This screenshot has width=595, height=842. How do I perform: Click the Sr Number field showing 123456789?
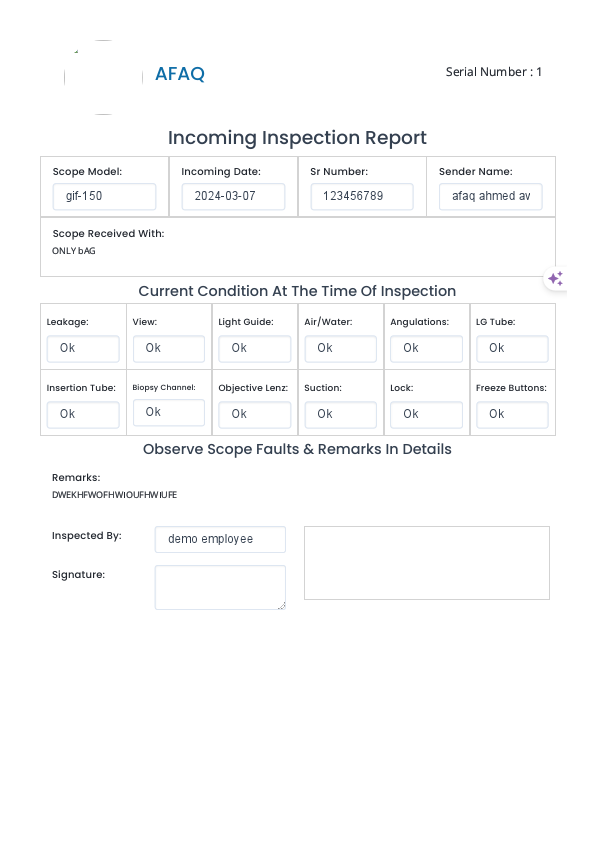click(x=361, y=196)
